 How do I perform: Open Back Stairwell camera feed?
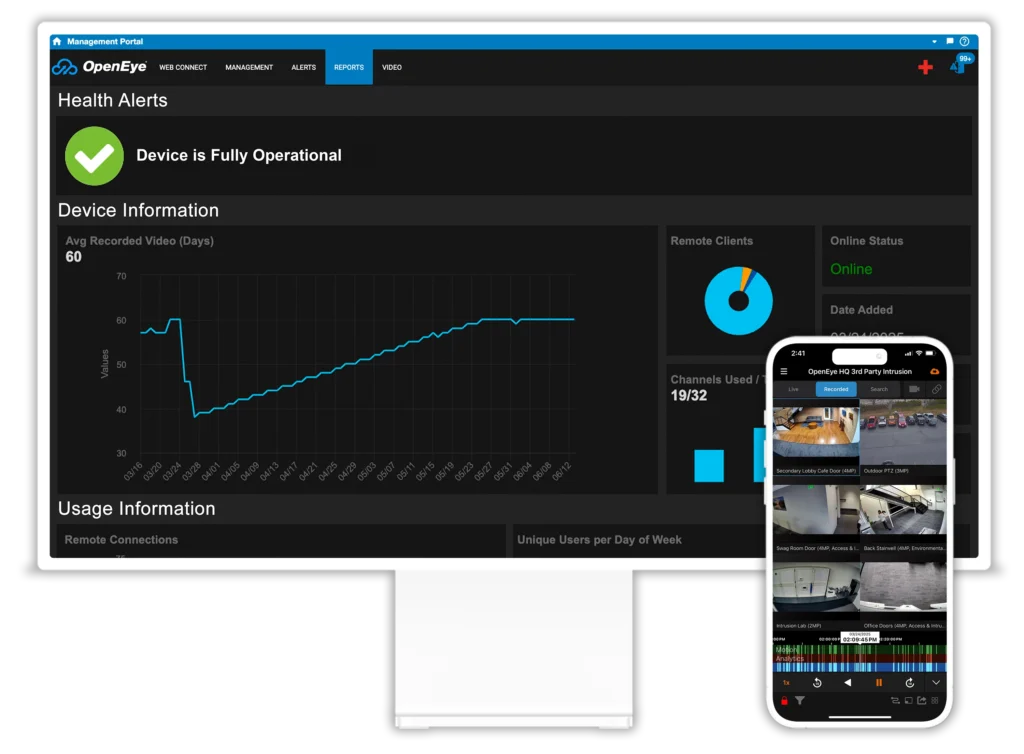point(903,516)
